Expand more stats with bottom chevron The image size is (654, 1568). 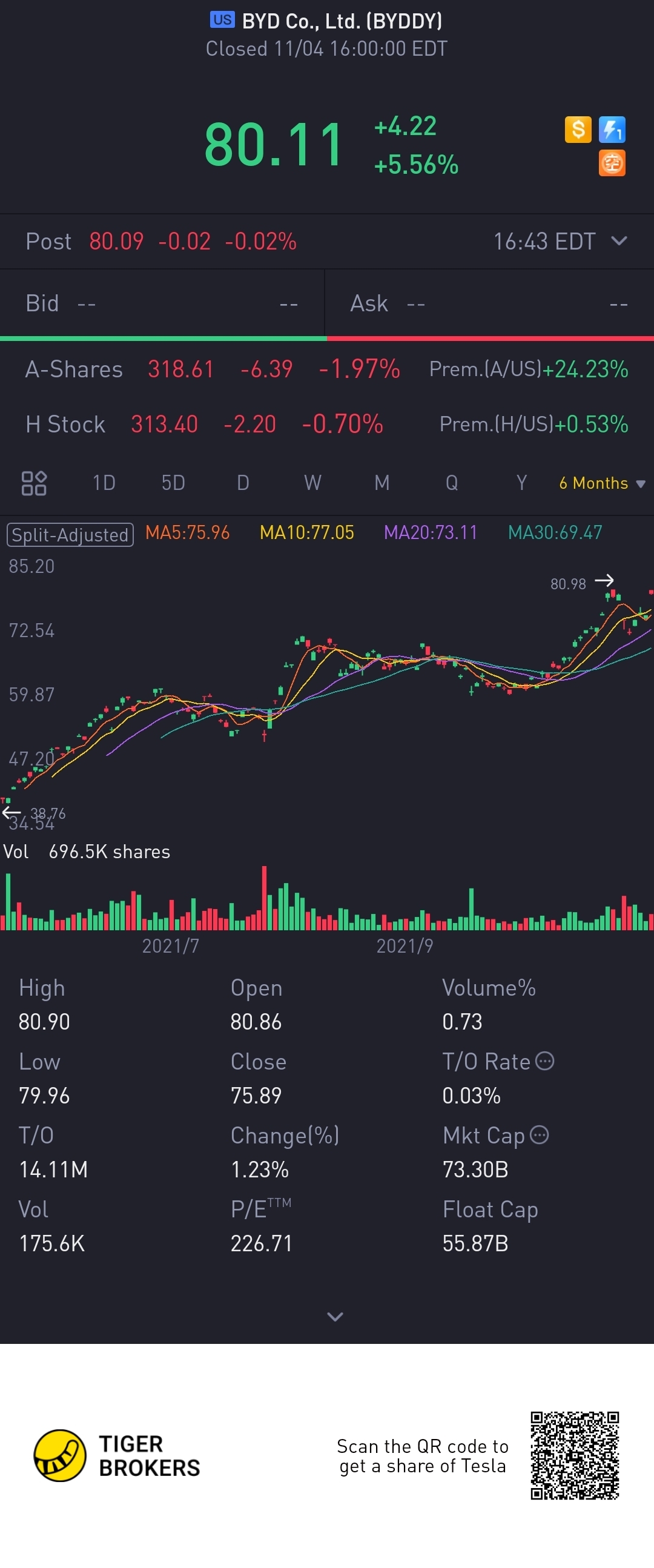click(x=335, y=1317)
